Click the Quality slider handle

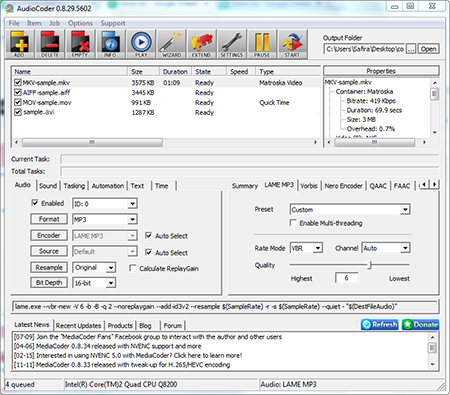(370, 265)
